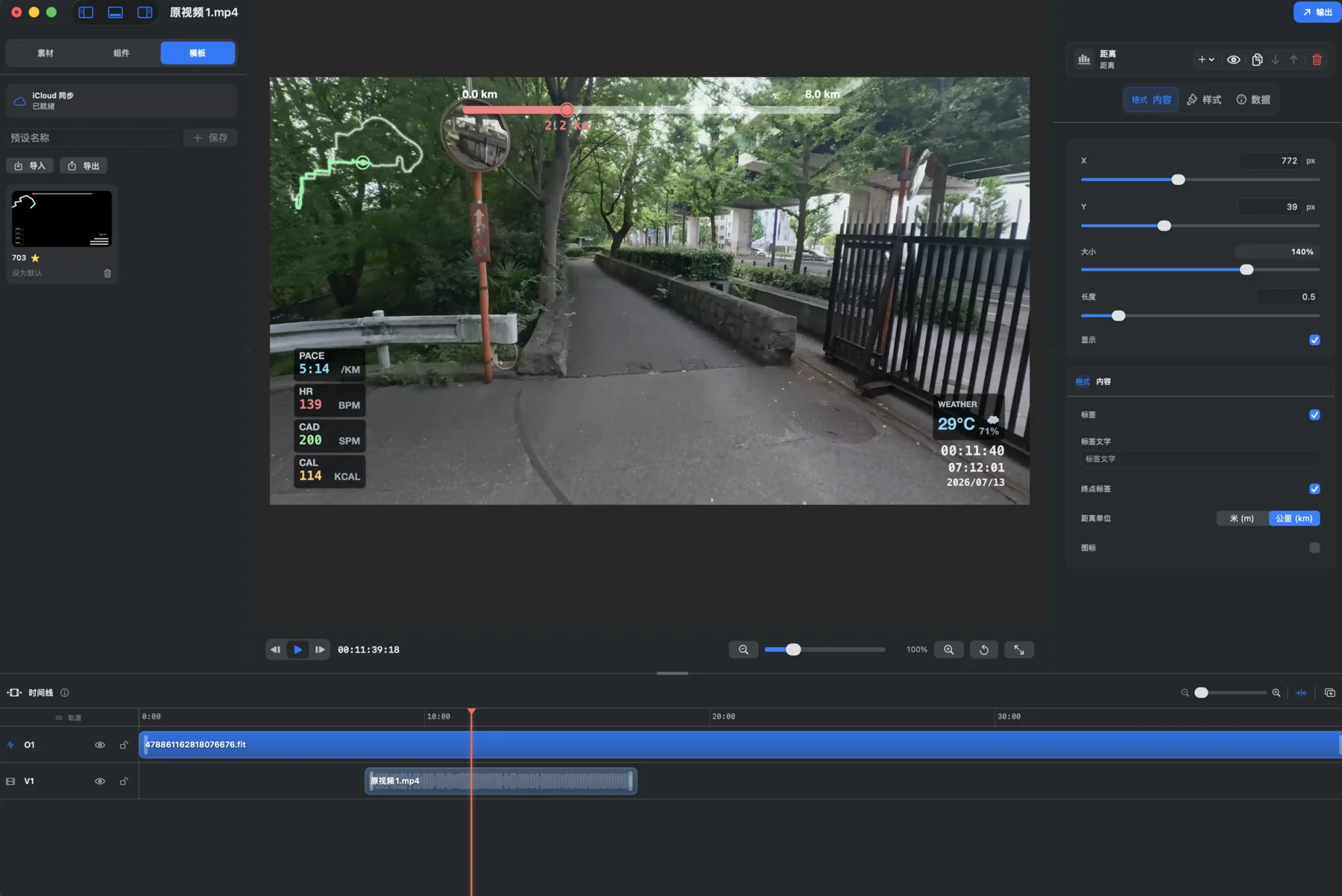Zoom in the preview with magnifier plus
This screenshot has width=1342, height=896.
[948, 650]
